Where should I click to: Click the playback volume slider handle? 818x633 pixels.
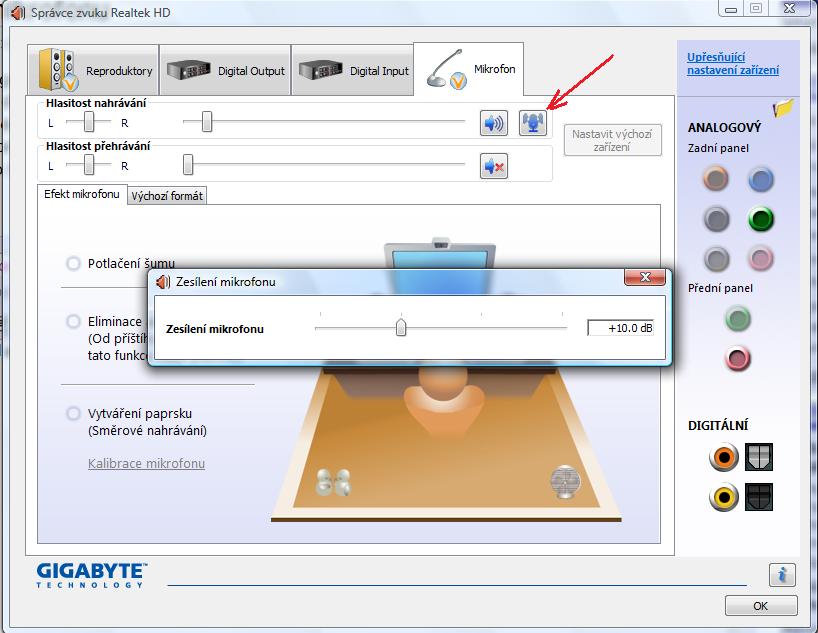[x=188, y=164]
